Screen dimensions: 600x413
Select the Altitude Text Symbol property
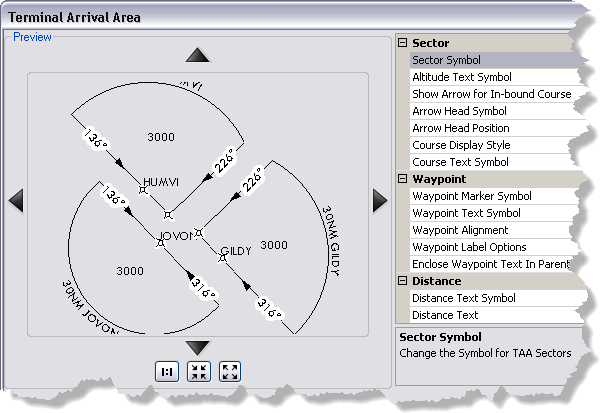point(462,77)
